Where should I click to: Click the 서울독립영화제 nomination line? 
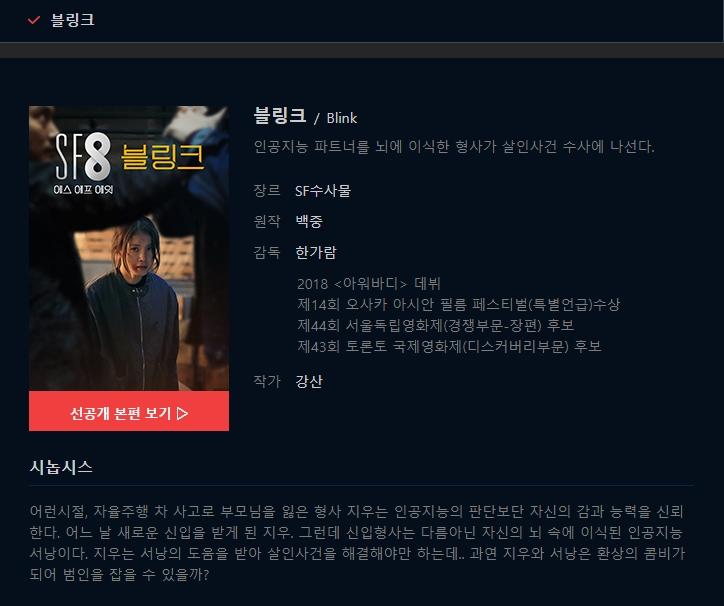pos(435,325)
